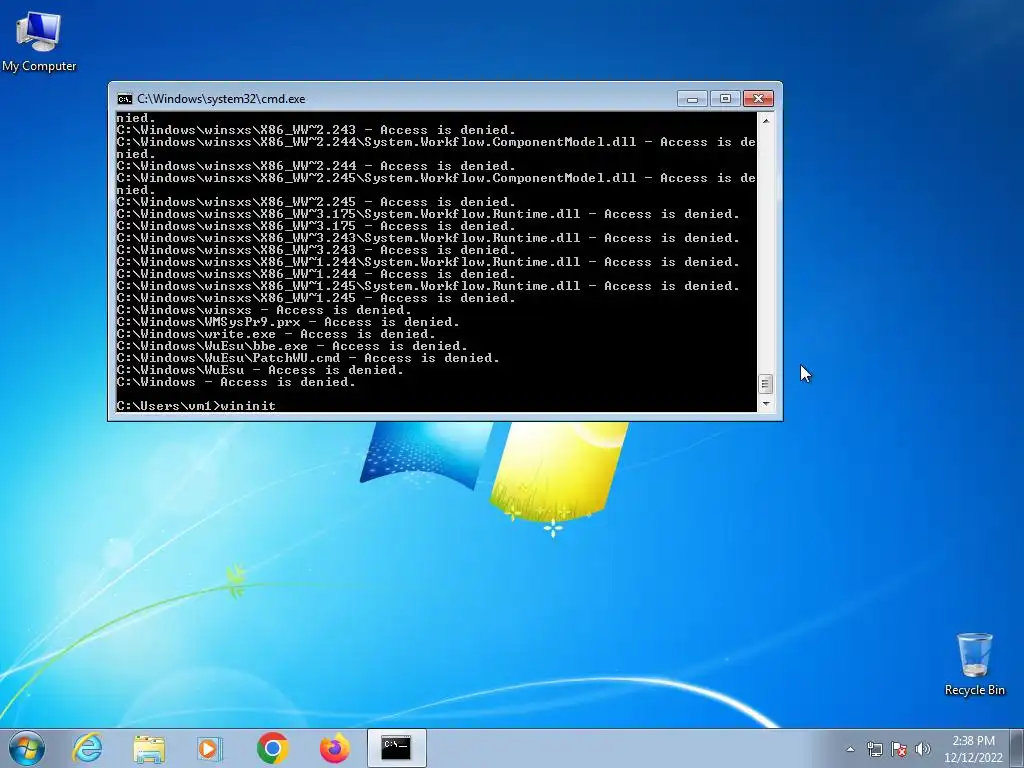Open the My Computer desktop icon

39,40
